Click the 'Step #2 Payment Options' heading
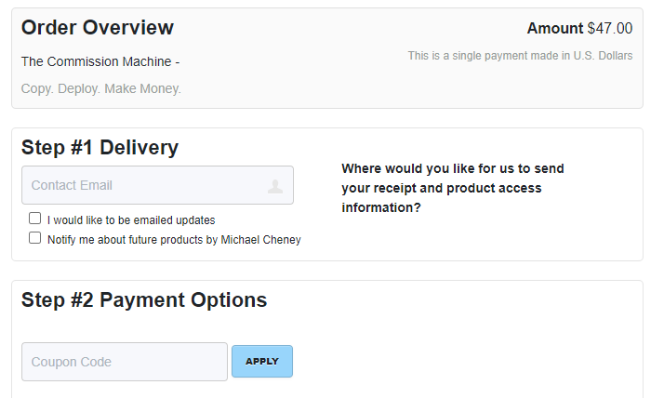This screenshot has width=650, height=400. click(x=144, y=300)
